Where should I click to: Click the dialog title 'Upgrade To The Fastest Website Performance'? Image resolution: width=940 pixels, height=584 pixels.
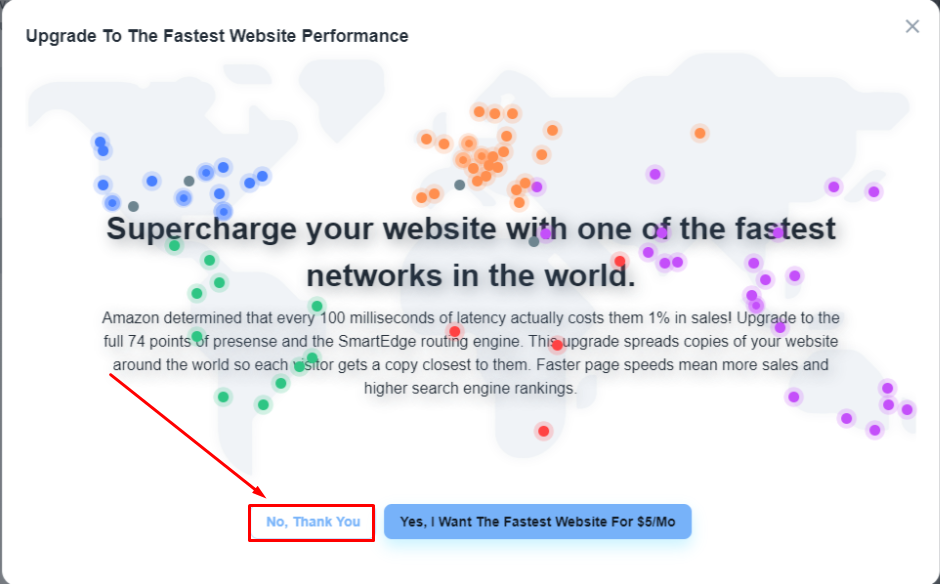coord(217,36)
